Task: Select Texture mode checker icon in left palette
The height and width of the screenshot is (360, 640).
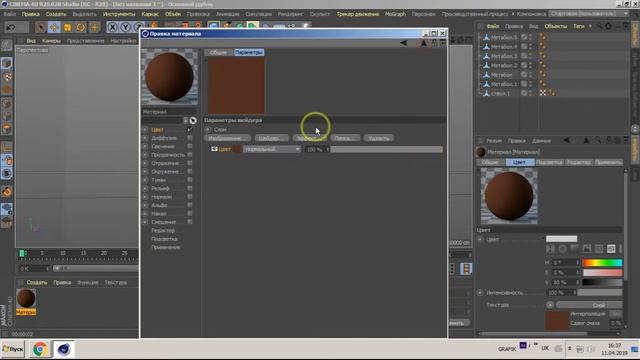Action: coord(7,77)
